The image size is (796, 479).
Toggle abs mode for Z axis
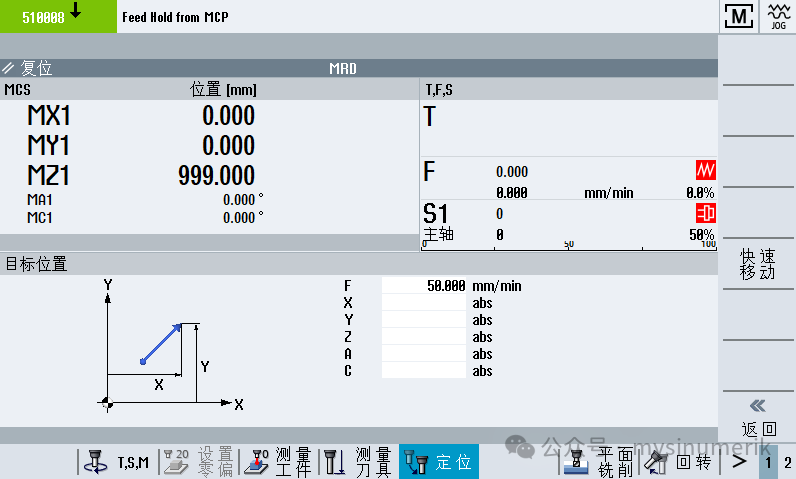pyautogui.click(x=482, y=337)
